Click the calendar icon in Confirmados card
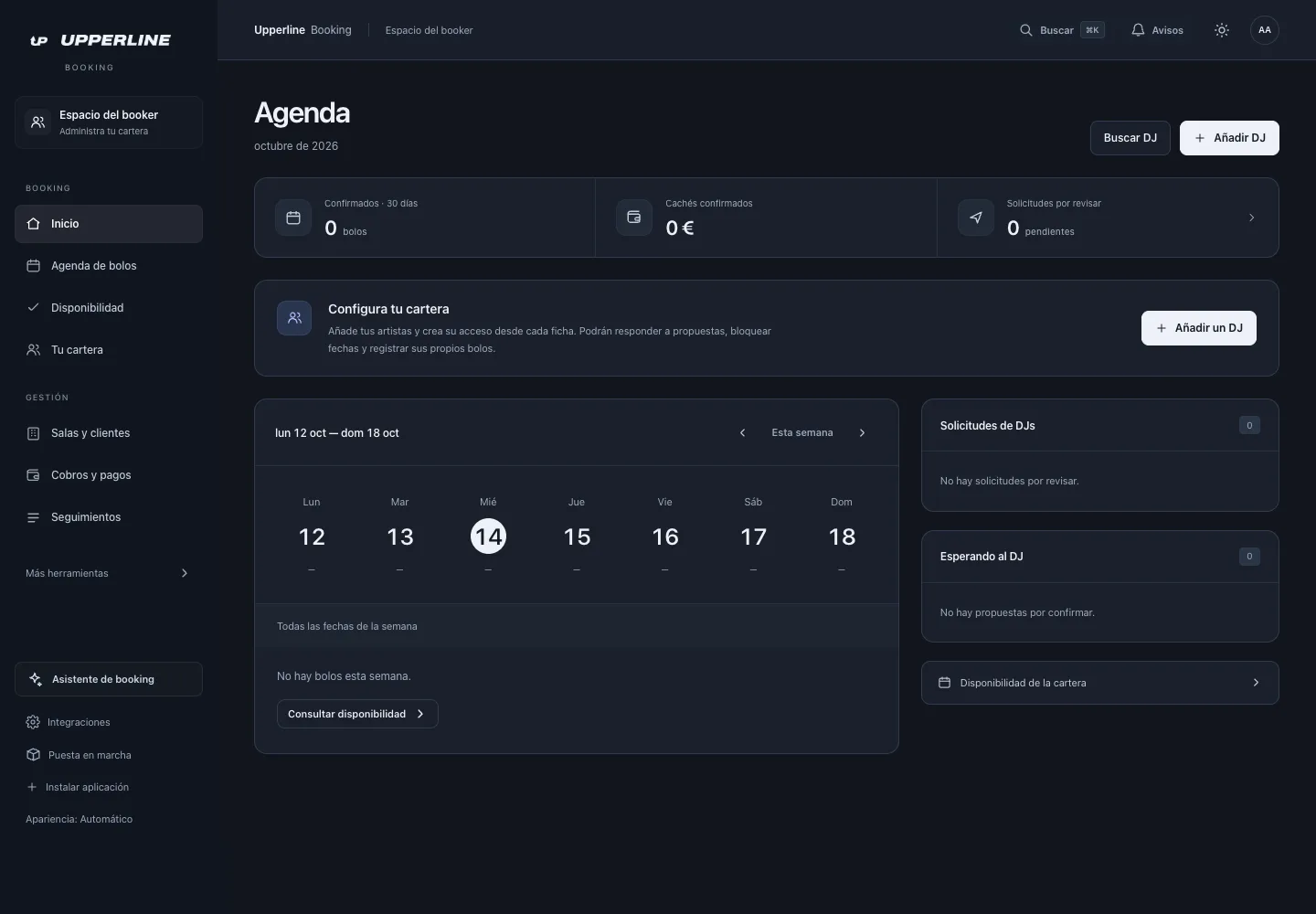 pyautogui.click(x=293, y=218)
